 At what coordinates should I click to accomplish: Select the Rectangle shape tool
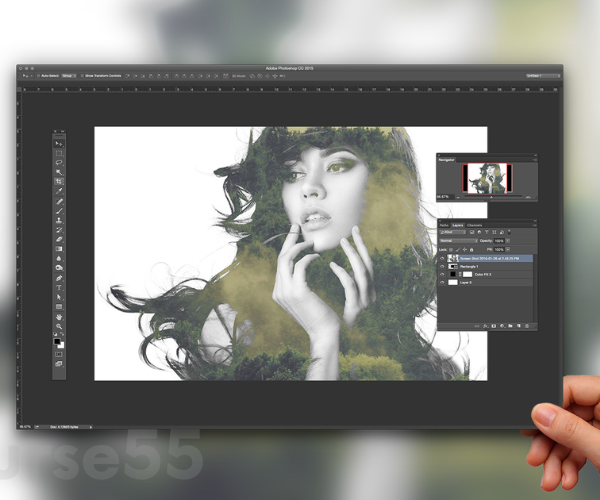59,307
